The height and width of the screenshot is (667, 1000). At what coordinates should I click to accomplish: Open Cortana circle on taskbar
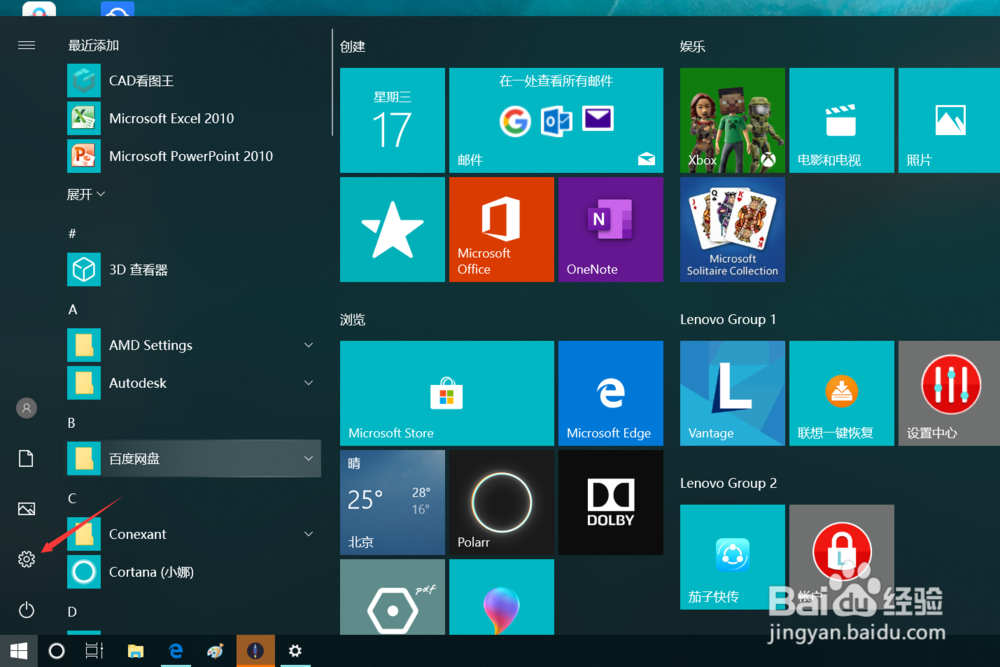pos(56,650)
